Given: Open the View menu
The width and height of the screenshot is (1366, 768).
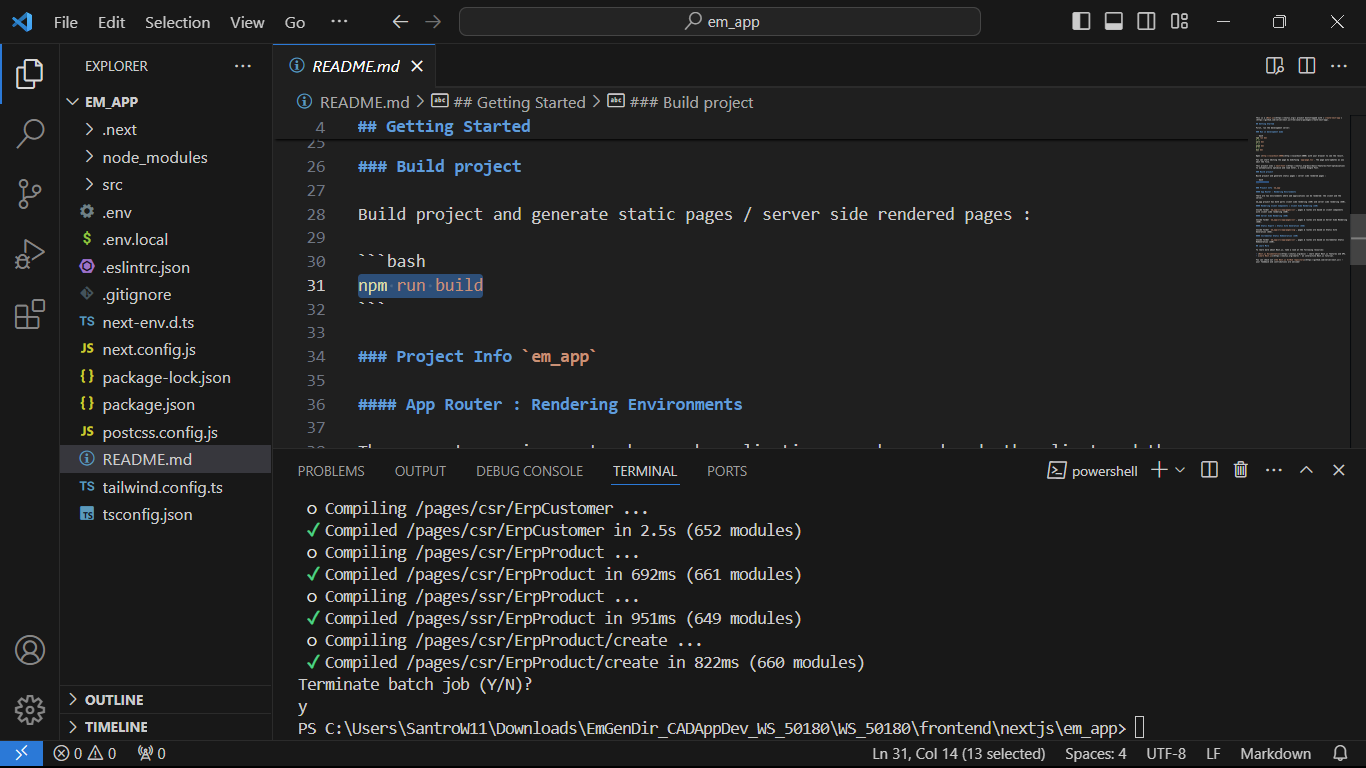Looking at the screenshot, I should 247,22.
